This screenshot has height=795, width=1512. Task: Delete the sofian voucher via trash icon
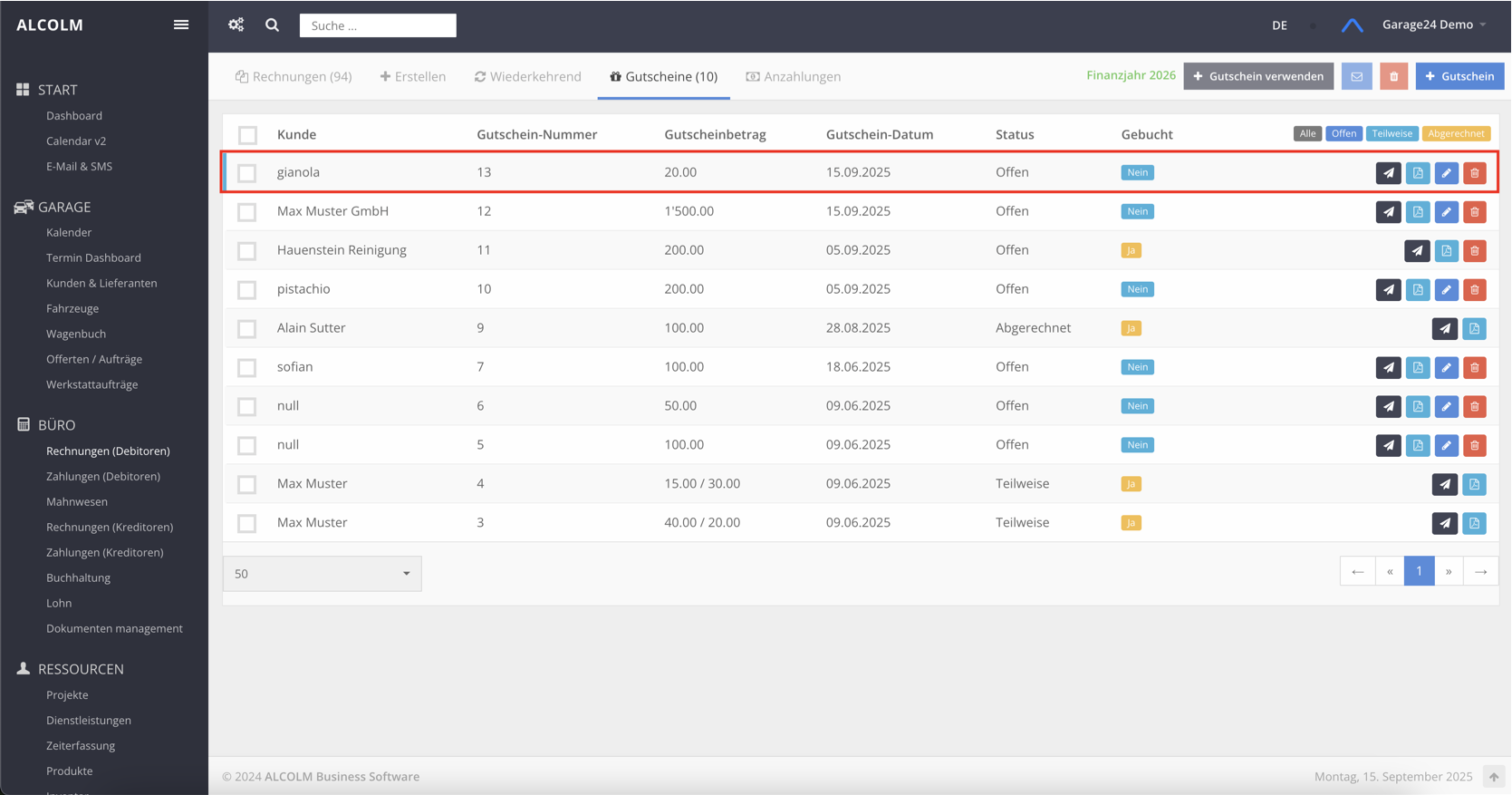point(1475,368)
